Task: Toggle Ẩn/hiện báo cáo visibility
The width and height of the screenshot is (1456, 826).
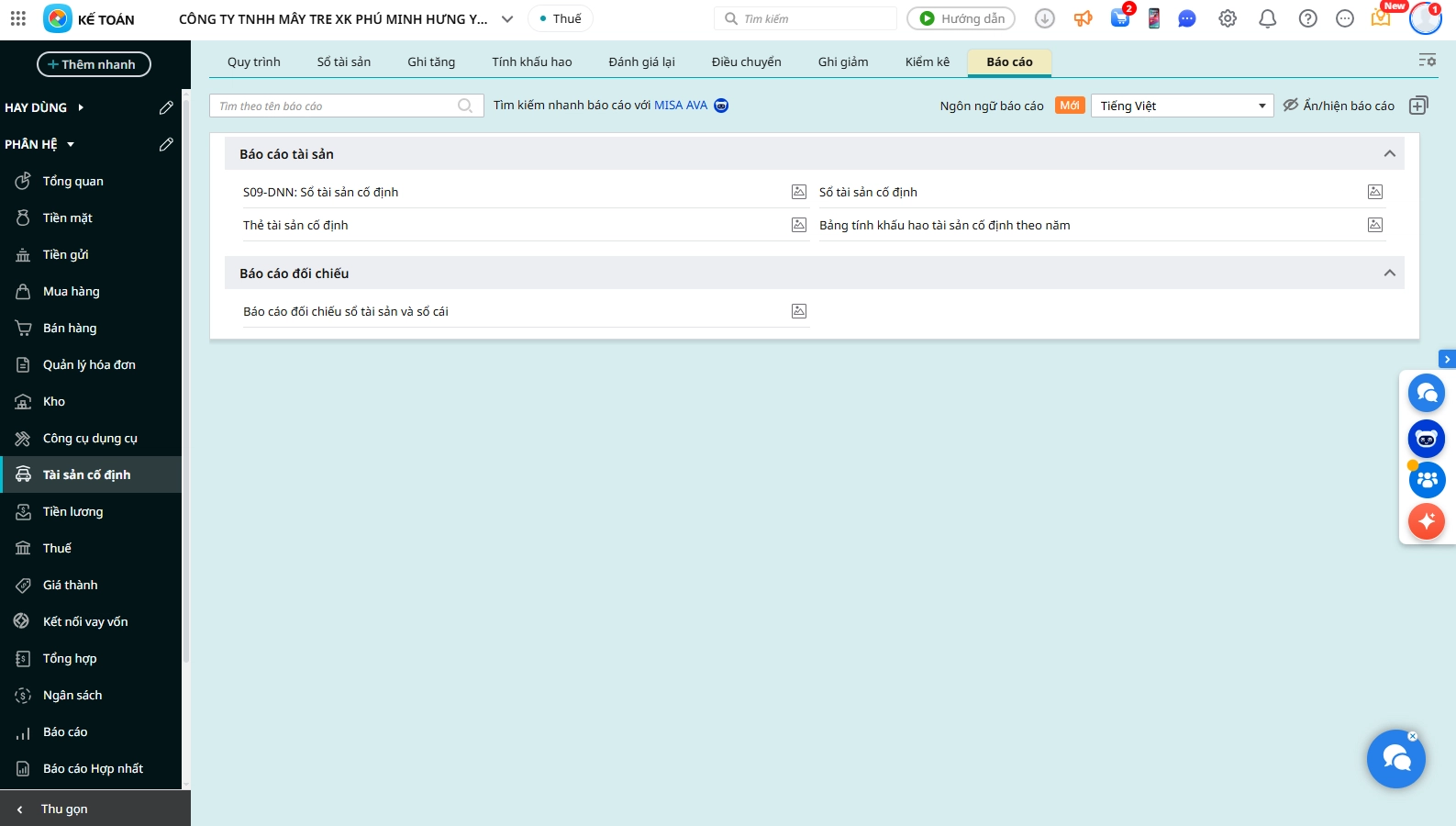Action: coord(1339,106)
